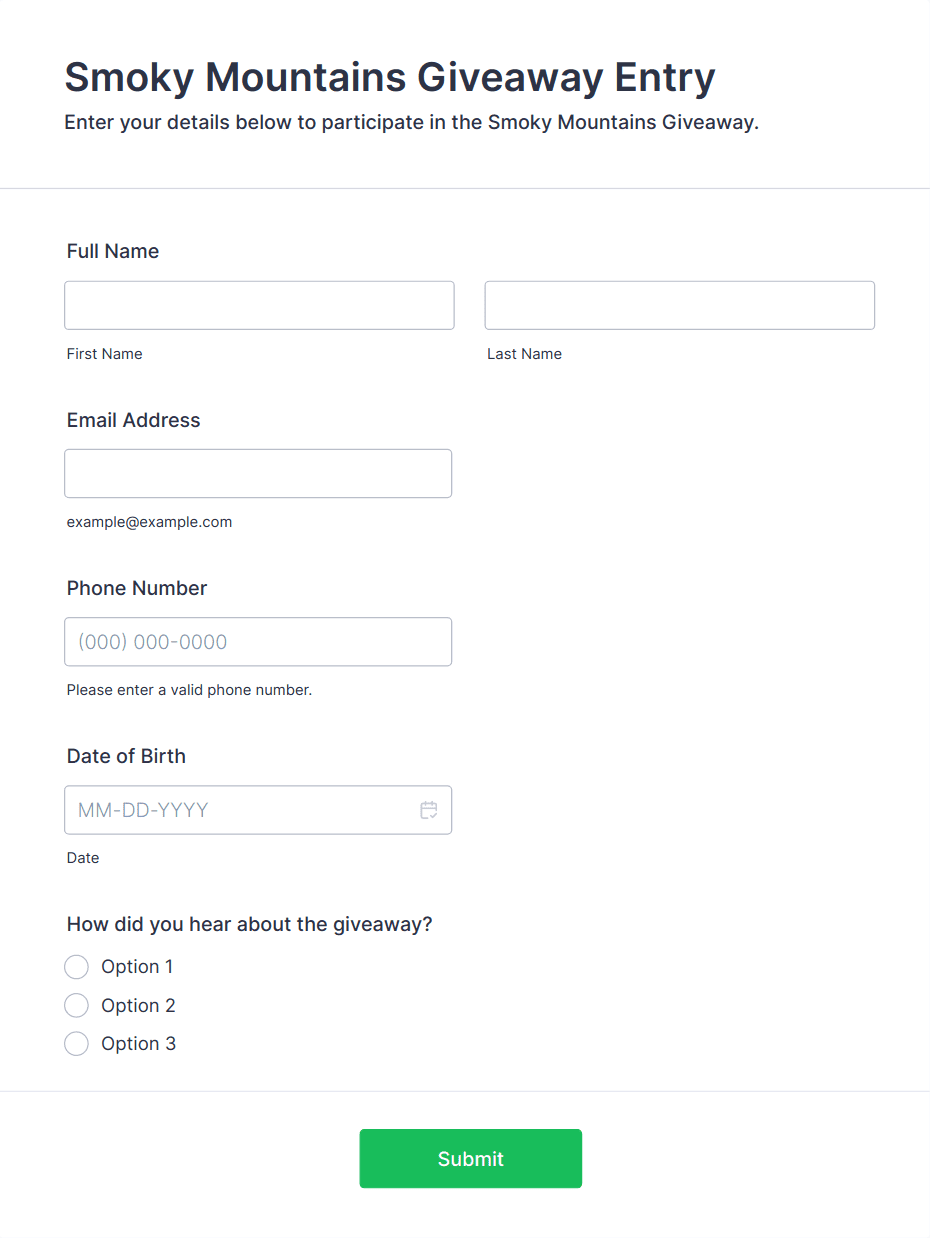Click the Email Address field label
The image size is (930, 1238).
pyautogui.click(x=133, y=420)
